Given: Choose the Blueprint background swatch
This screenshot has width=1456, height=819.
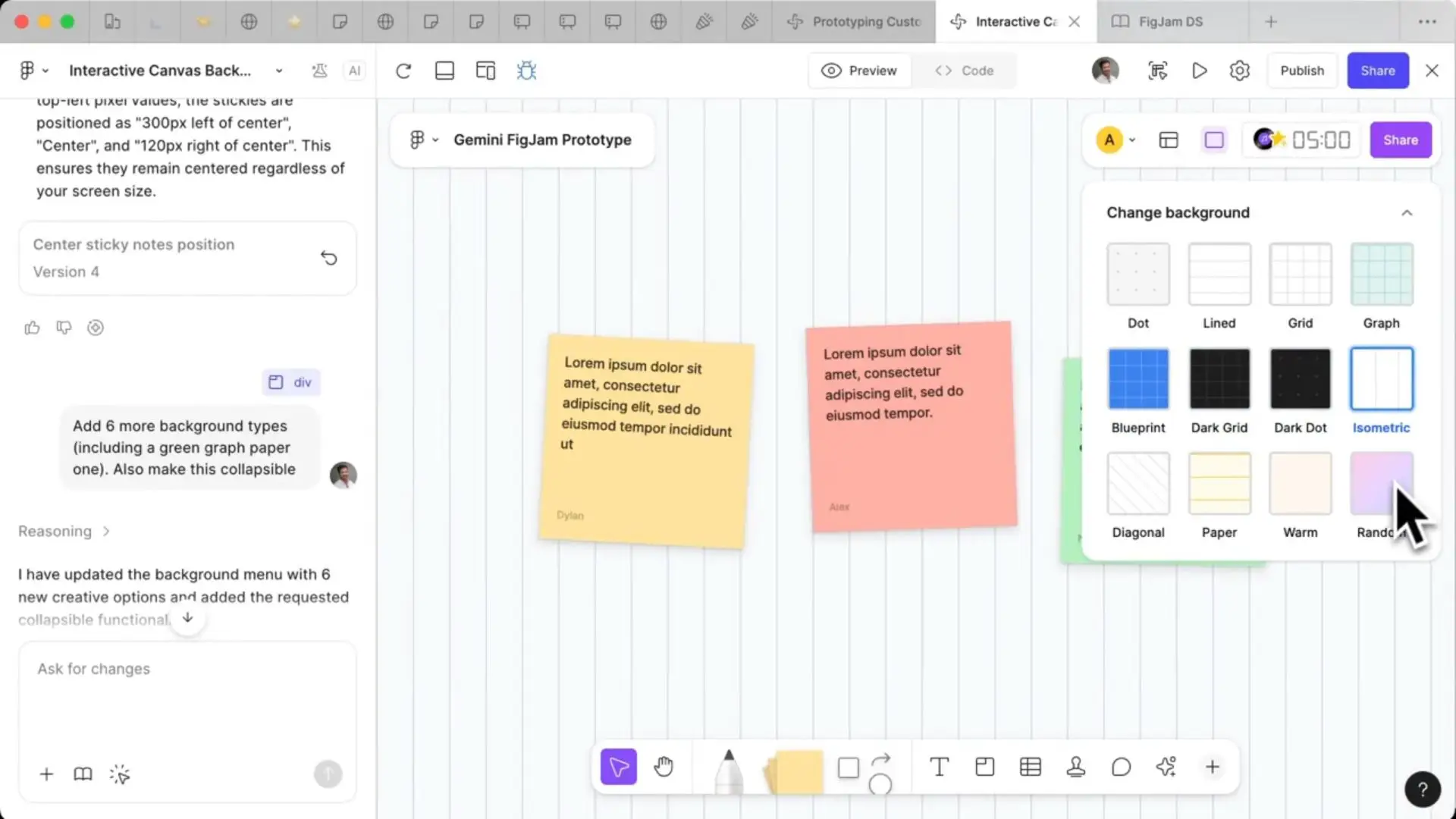Looking at the screenshot, I should [1137, 378].
